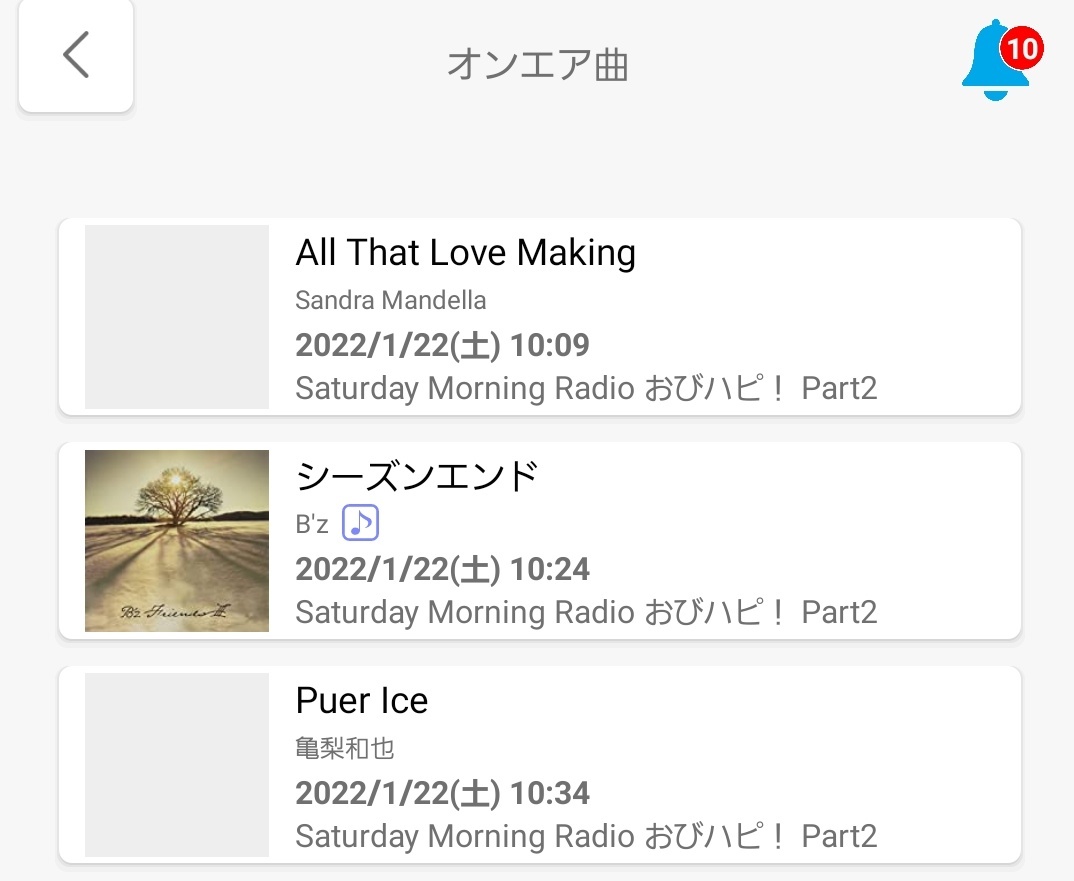Tap the artist name B'z
This screenshot has width=1074, height=881.
312,524
